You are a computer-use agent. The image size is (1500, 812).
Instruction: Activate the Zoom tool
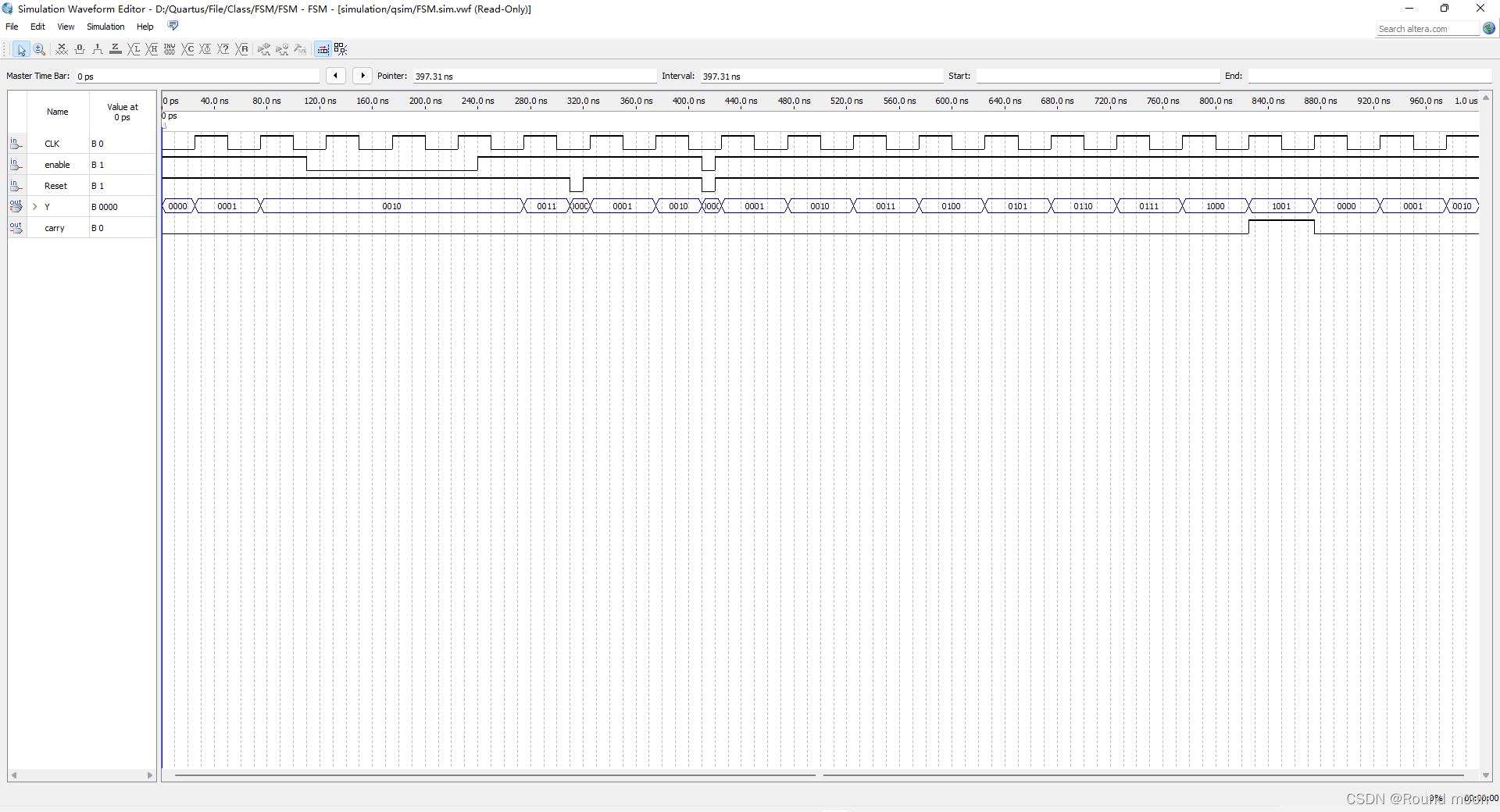(x=39, y=49)
